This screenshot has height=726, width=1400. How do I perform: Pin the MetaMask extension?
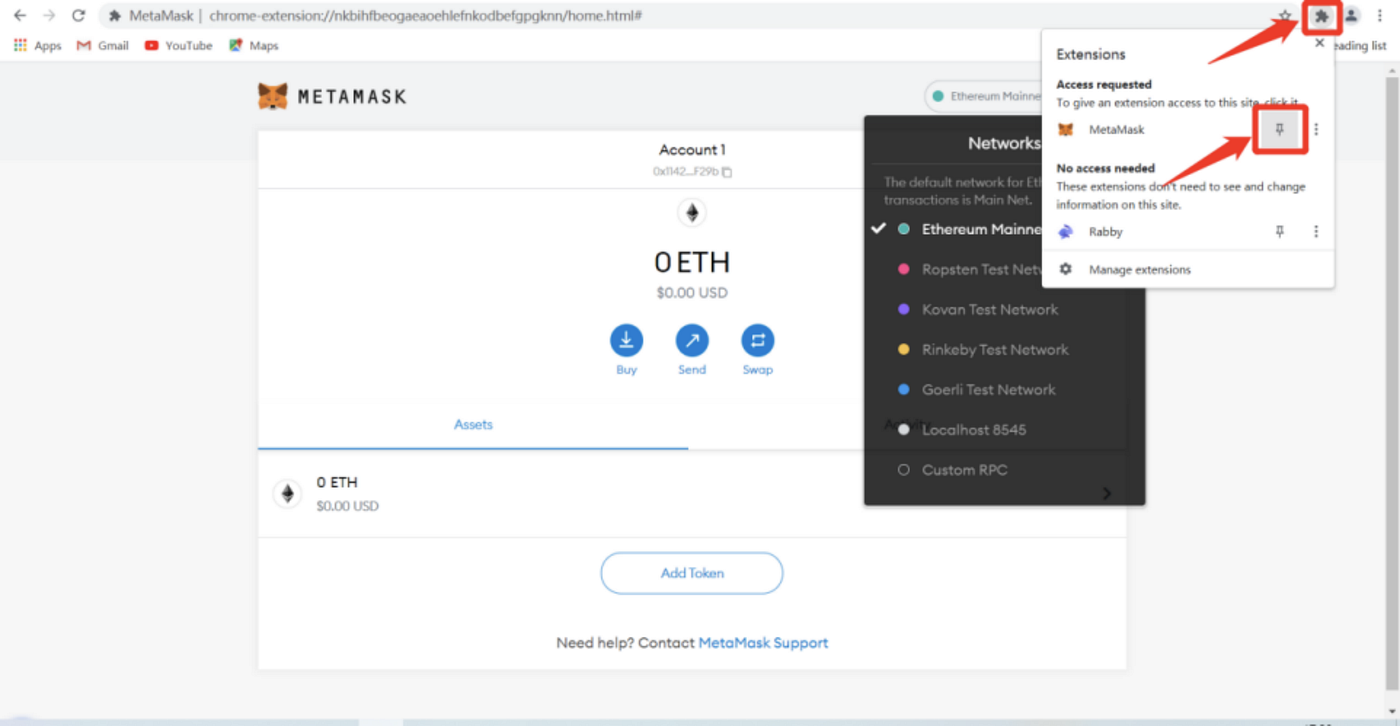tap(1279, 129)
